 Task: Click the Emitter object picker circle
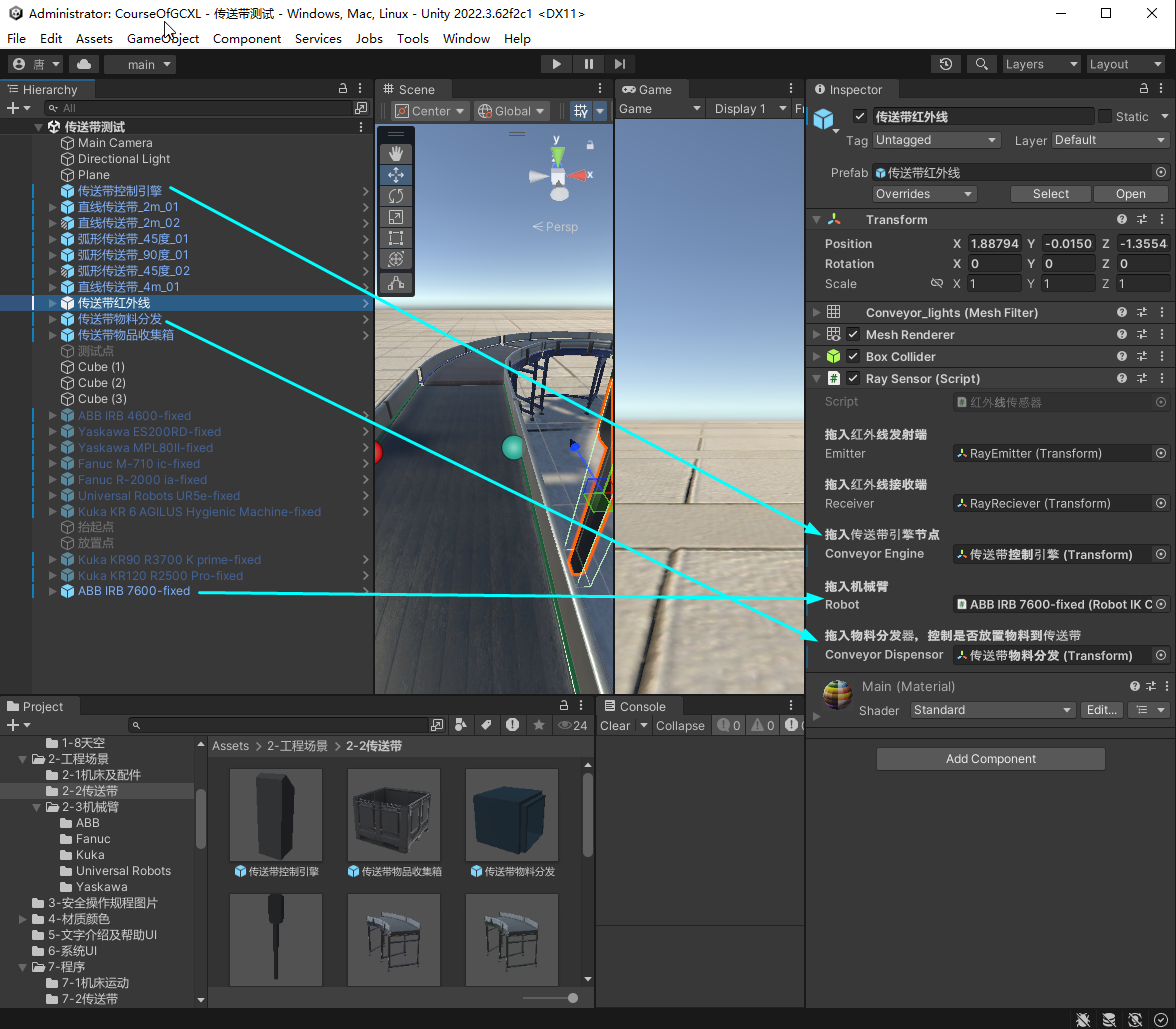pyautogui.click(x=1161, y=454)
